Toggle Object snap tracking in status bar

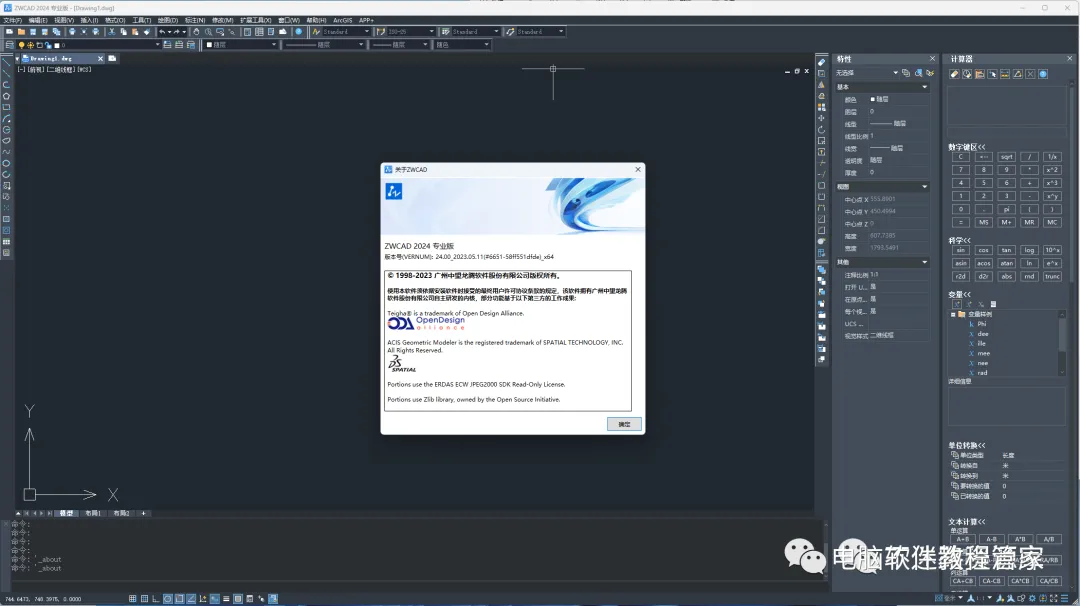(x=191, y=599)
